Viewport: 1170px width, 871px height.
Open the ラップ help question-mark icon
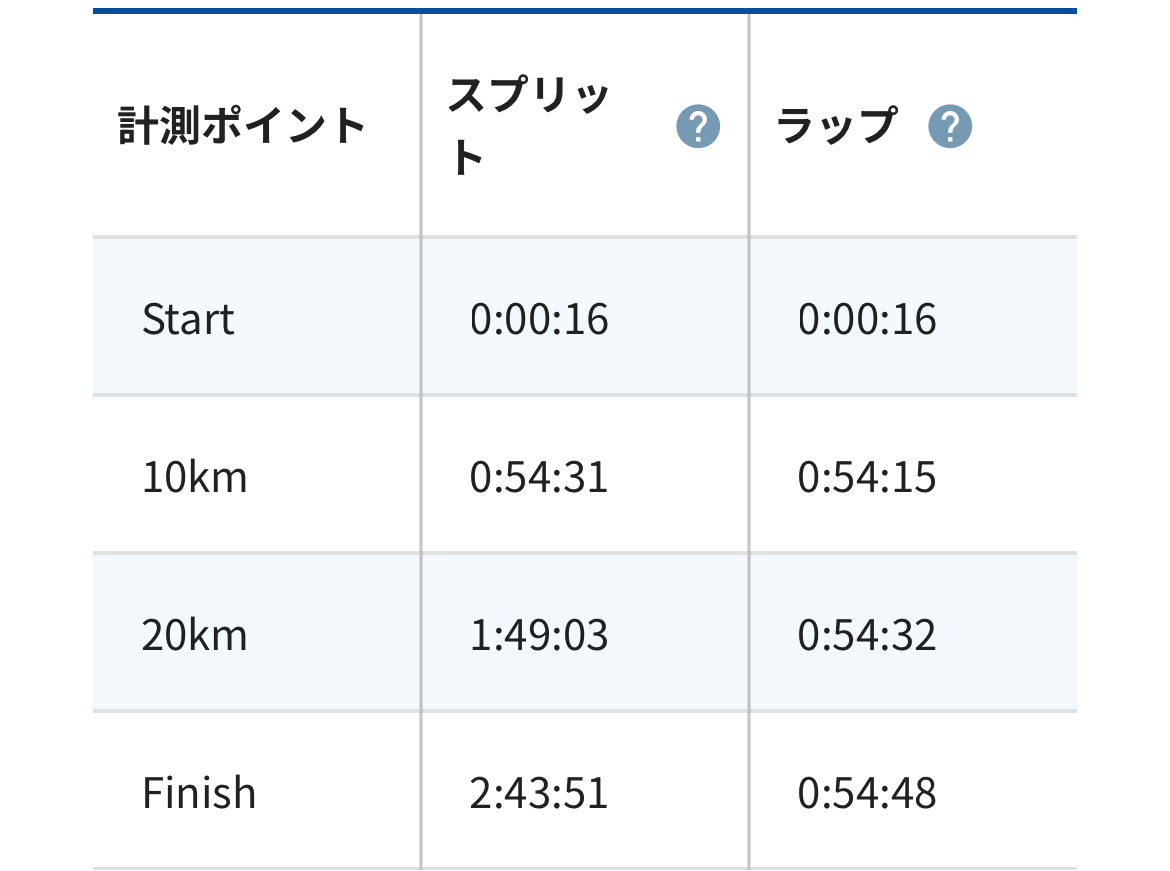pyautogui.click(x=949, y=126)
